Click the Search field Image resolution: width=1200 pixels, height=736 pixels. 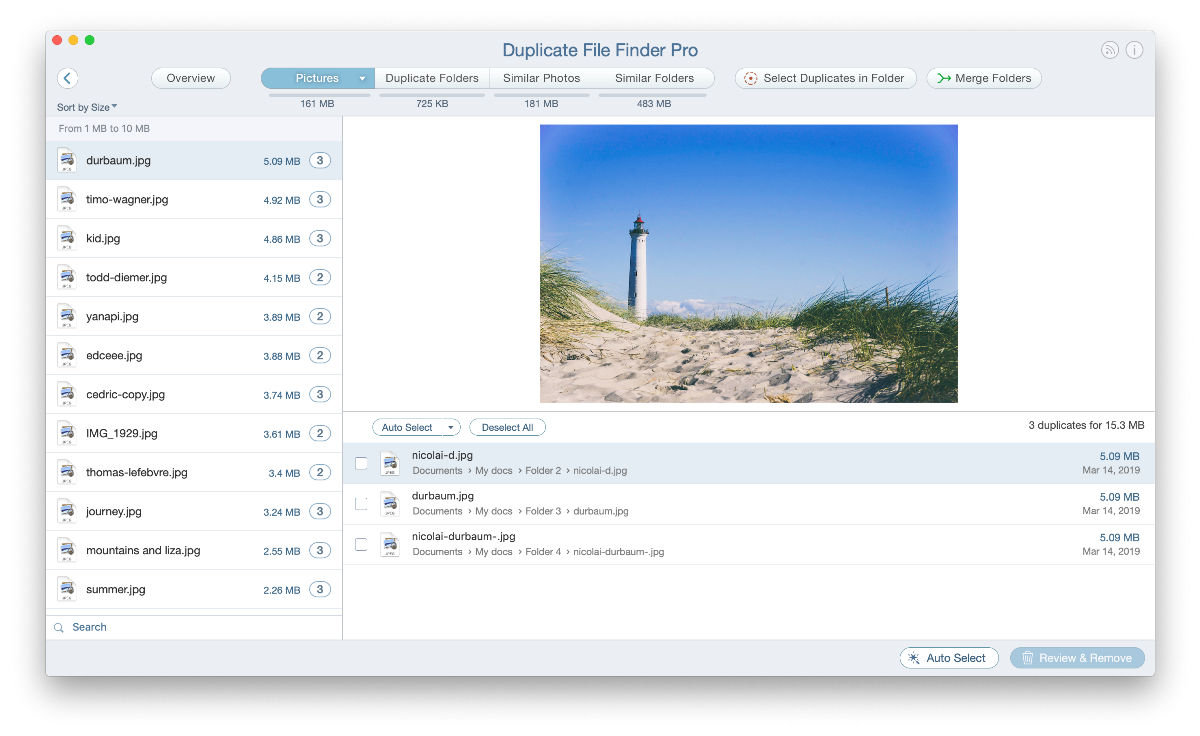[x=194, y=628]
